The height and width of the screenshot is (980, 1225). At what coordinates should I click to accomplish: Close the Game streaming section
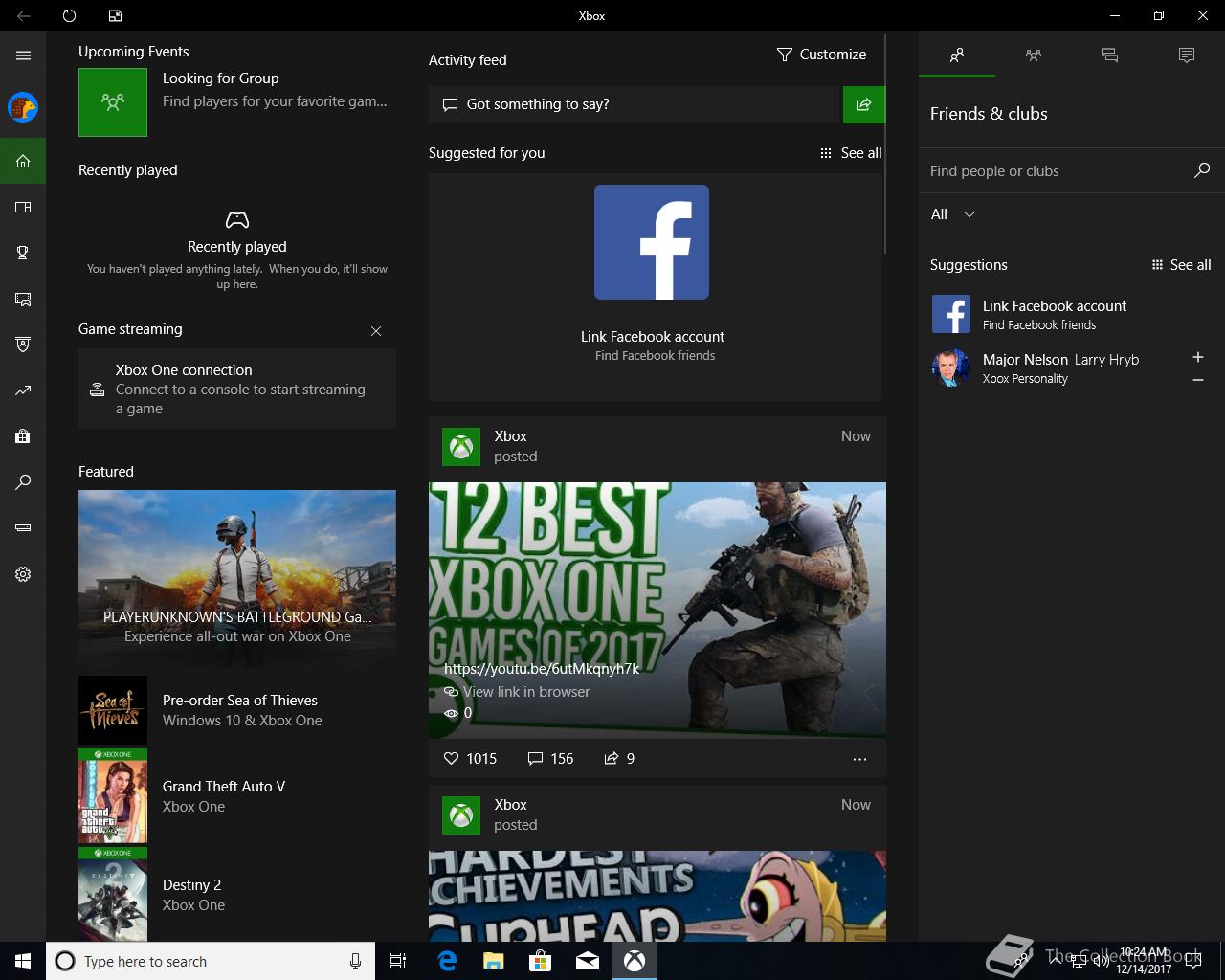click(376, 331)
